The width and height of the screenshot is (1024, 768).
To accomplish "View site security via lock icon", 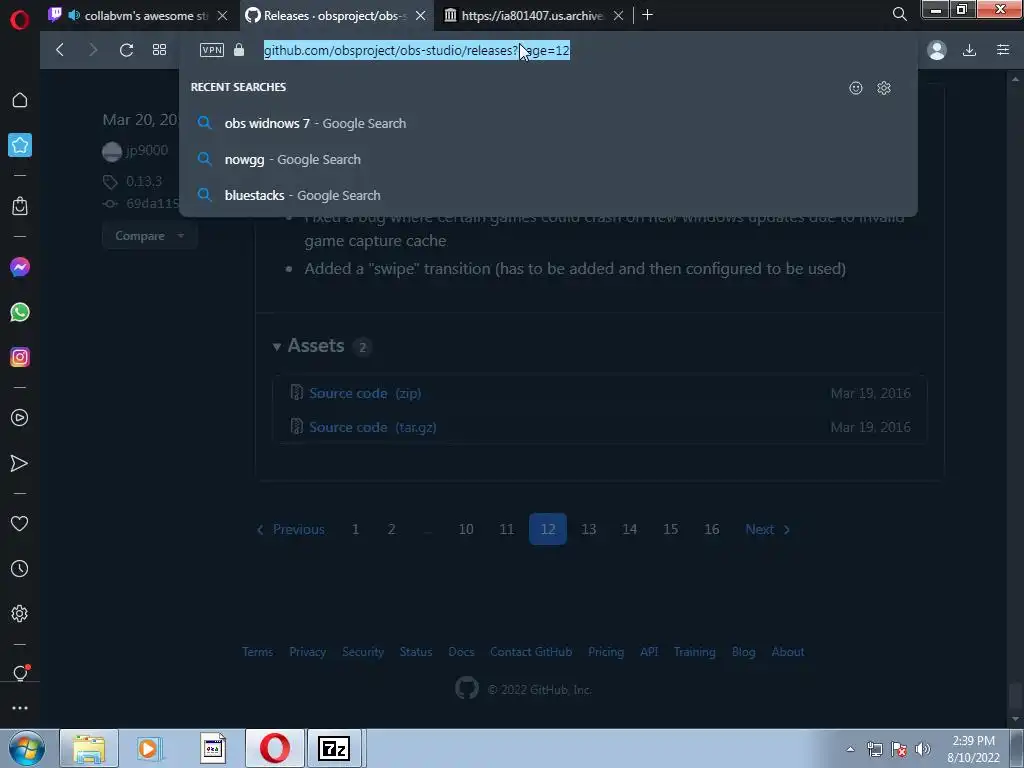I will pyautogui.click(x=239, y=50).
